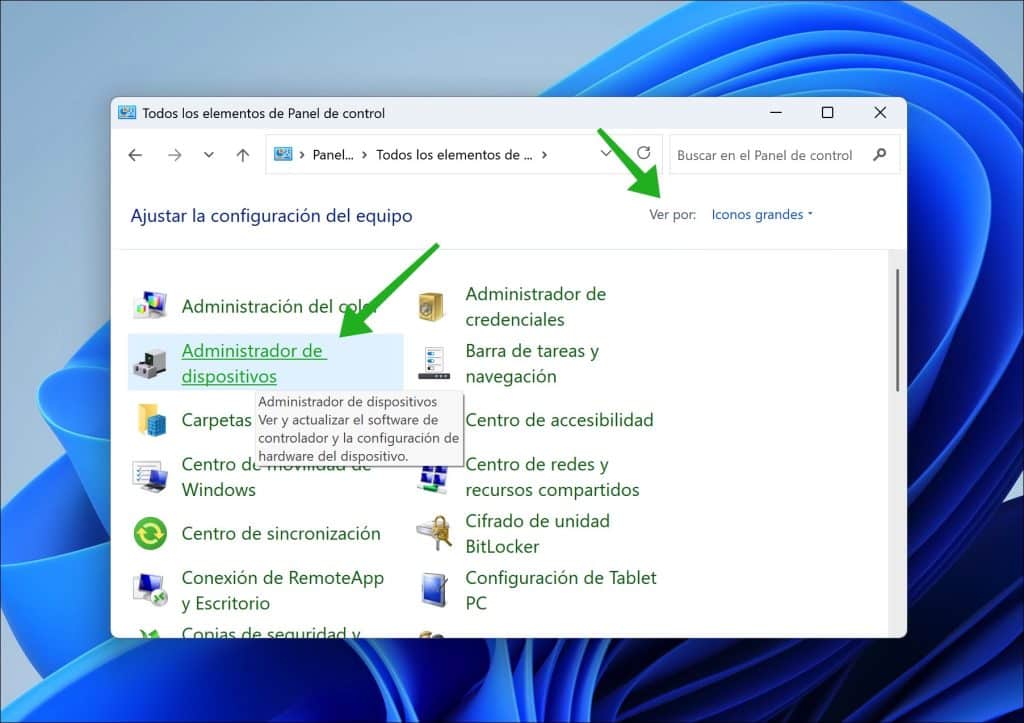
Task: Click the Ver por: label
Action: [x=673, y=215]
